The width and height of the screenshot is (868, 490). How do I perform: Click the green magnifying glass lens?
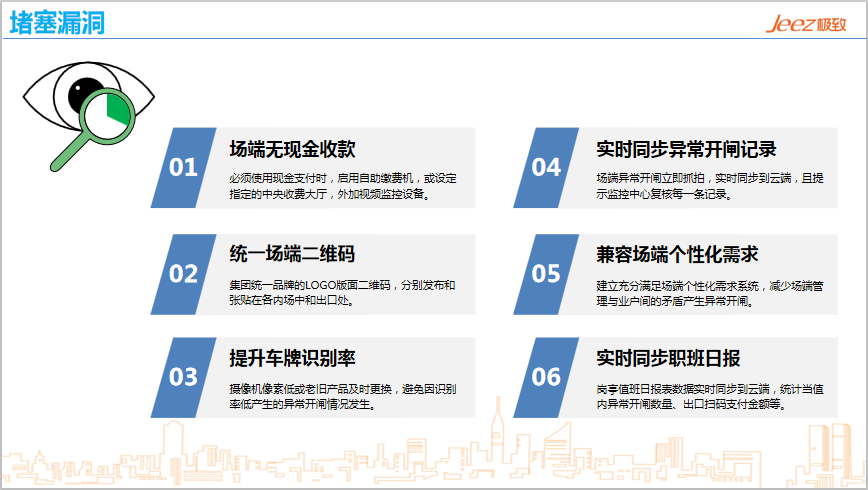(108, 116)
